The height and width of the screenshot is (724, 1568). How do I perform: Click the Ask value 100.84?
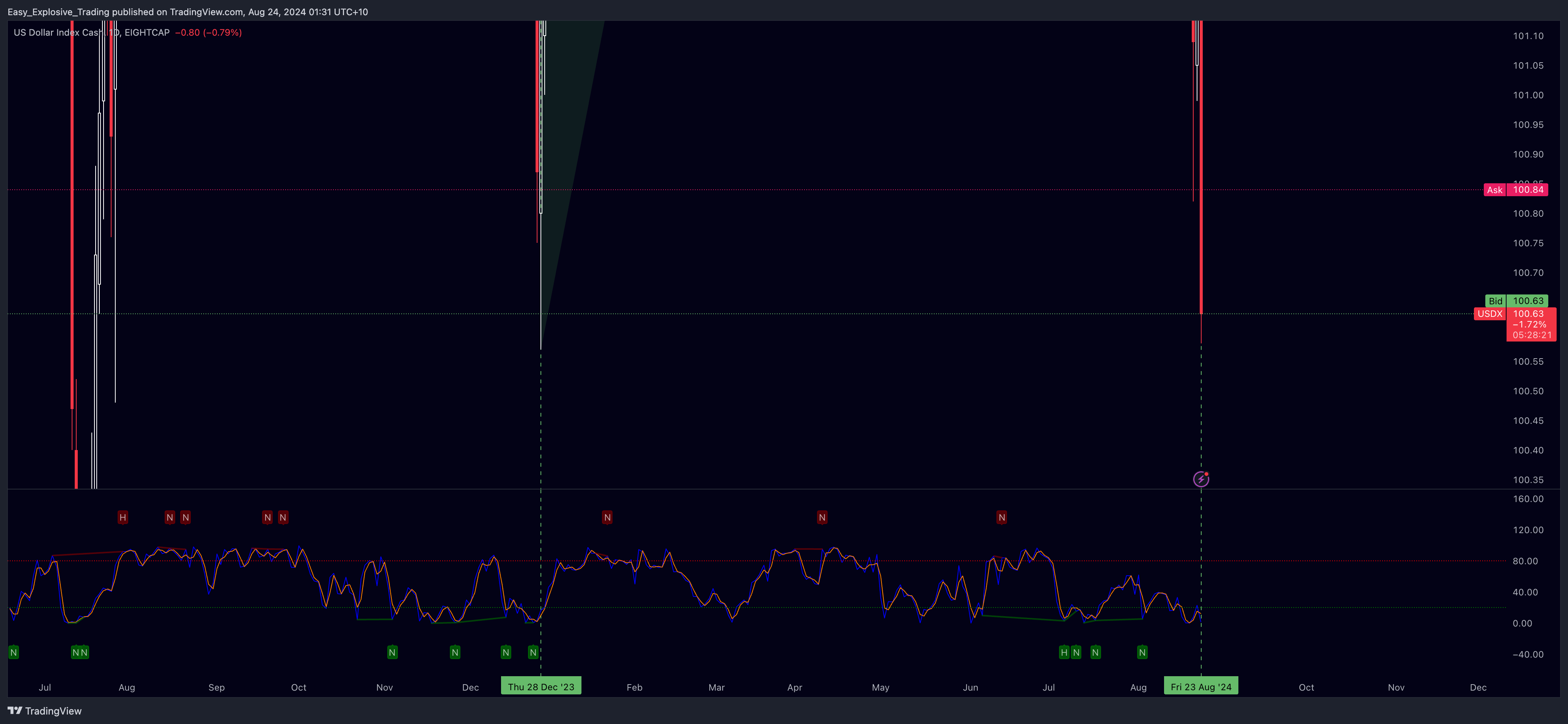coord(1528,190)
